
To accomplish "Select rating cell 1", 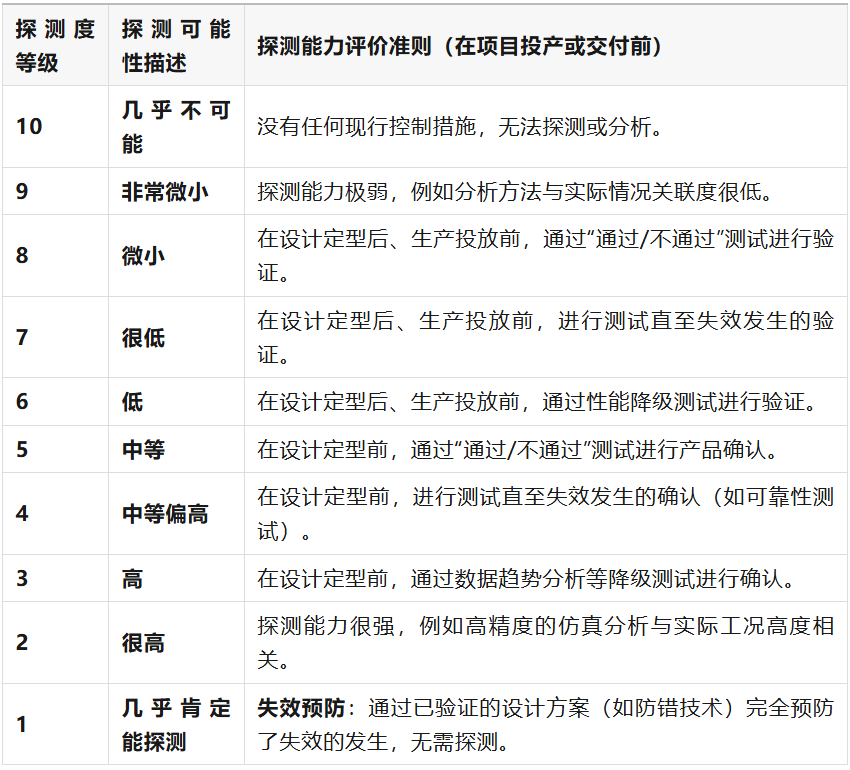I will (55, 724).
